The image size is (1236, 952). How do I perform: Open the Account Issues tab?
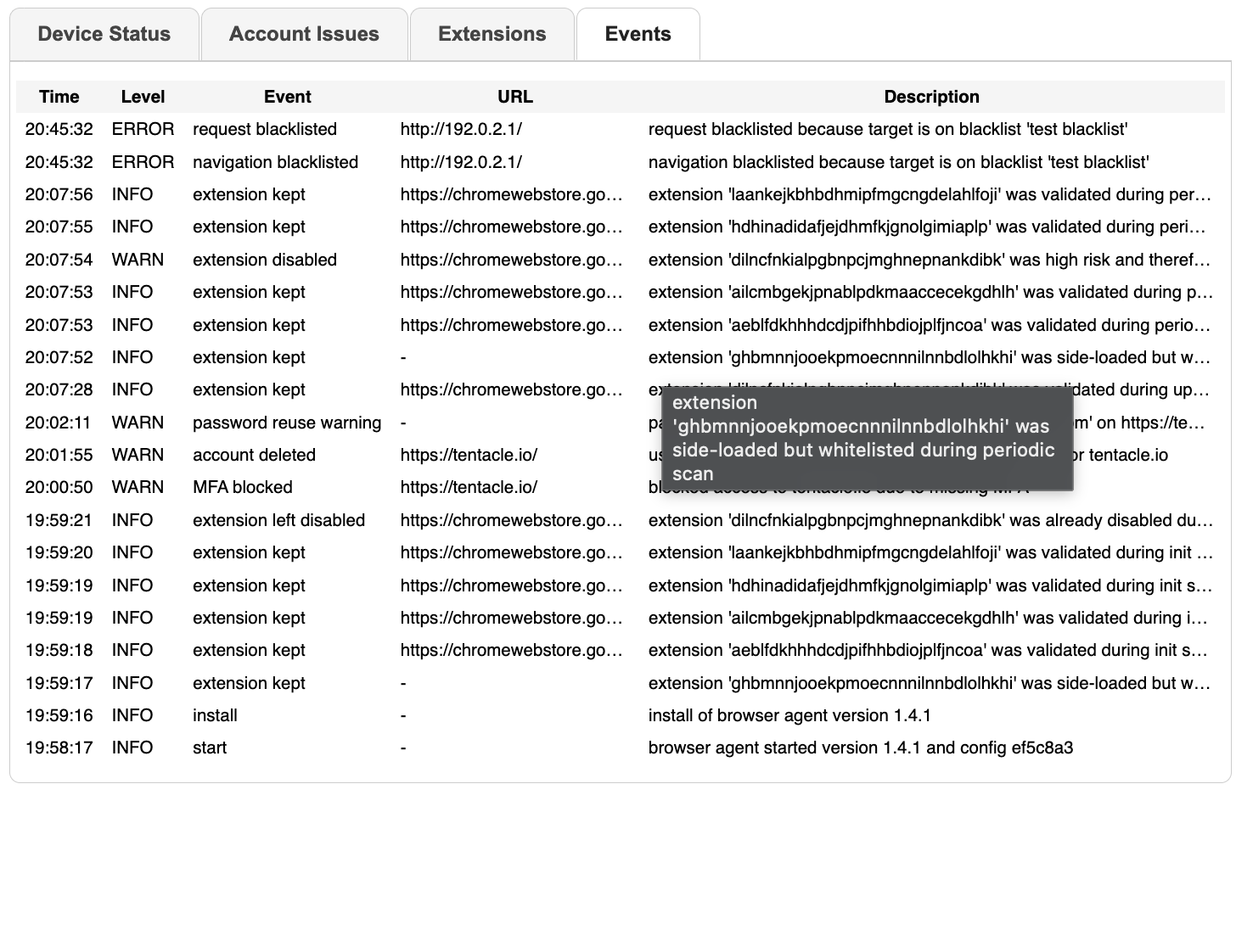[303, 34]
